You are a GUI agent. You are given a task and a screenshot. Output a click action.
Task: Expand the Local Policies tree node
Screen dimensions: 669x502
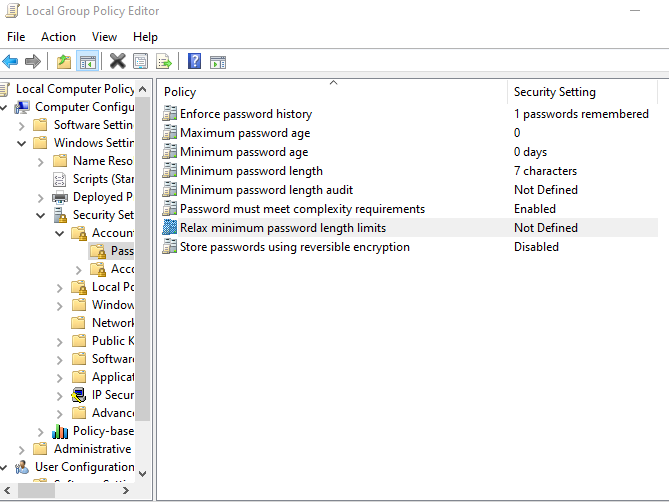[60, 287]
